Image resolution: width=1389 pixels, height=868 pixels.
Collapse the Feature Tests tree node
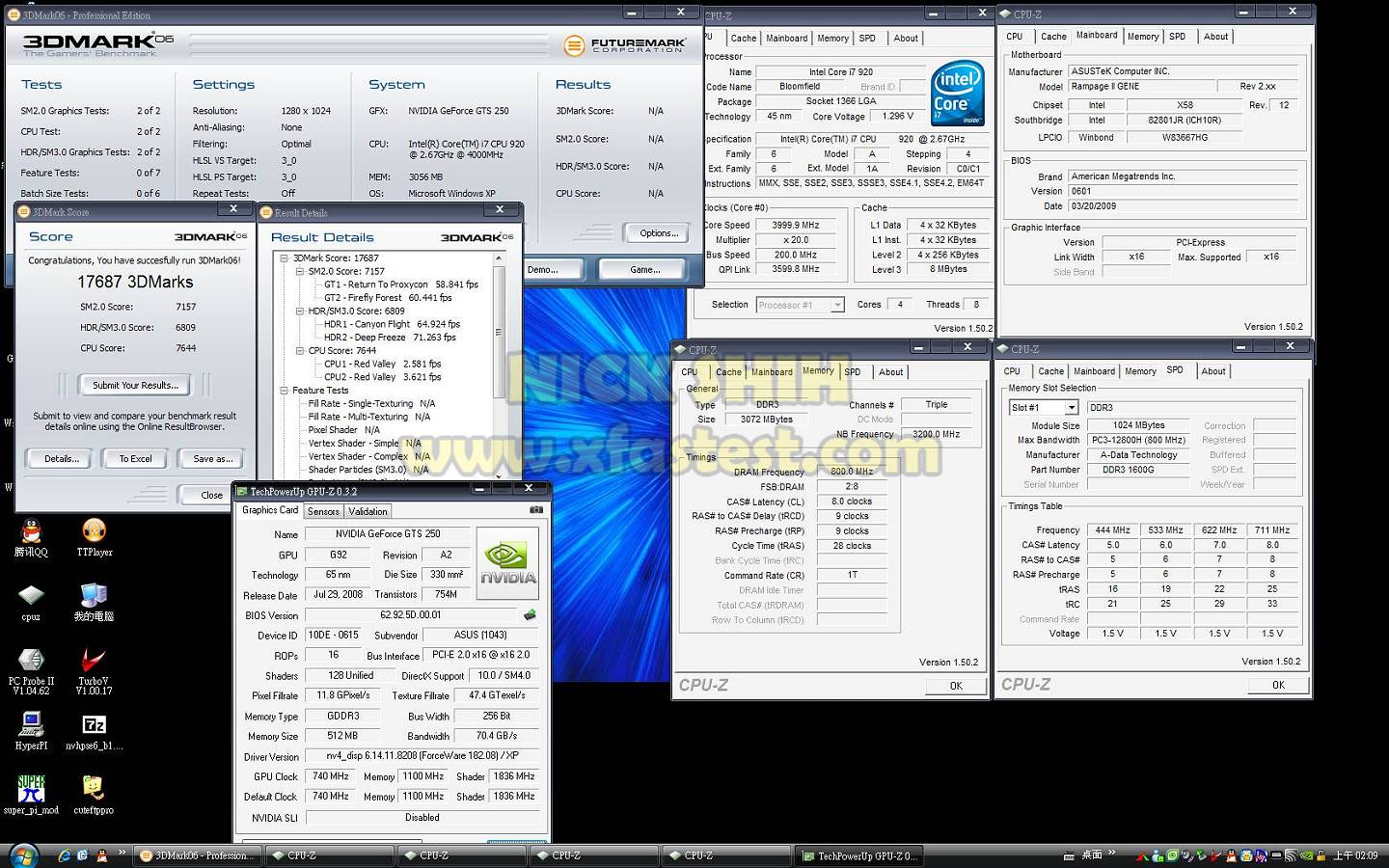point(285,391)
